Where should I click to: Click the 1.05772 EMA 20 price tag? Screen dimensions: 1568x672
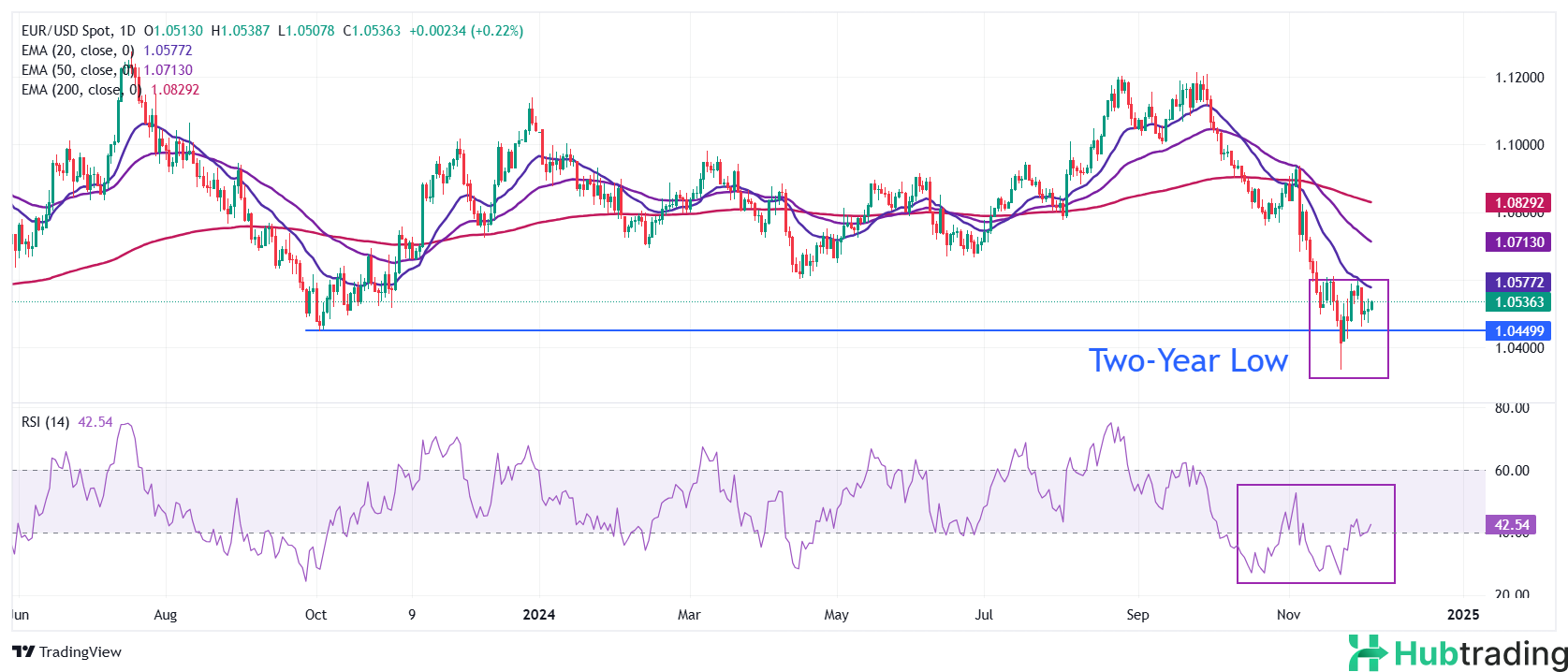1517,282
